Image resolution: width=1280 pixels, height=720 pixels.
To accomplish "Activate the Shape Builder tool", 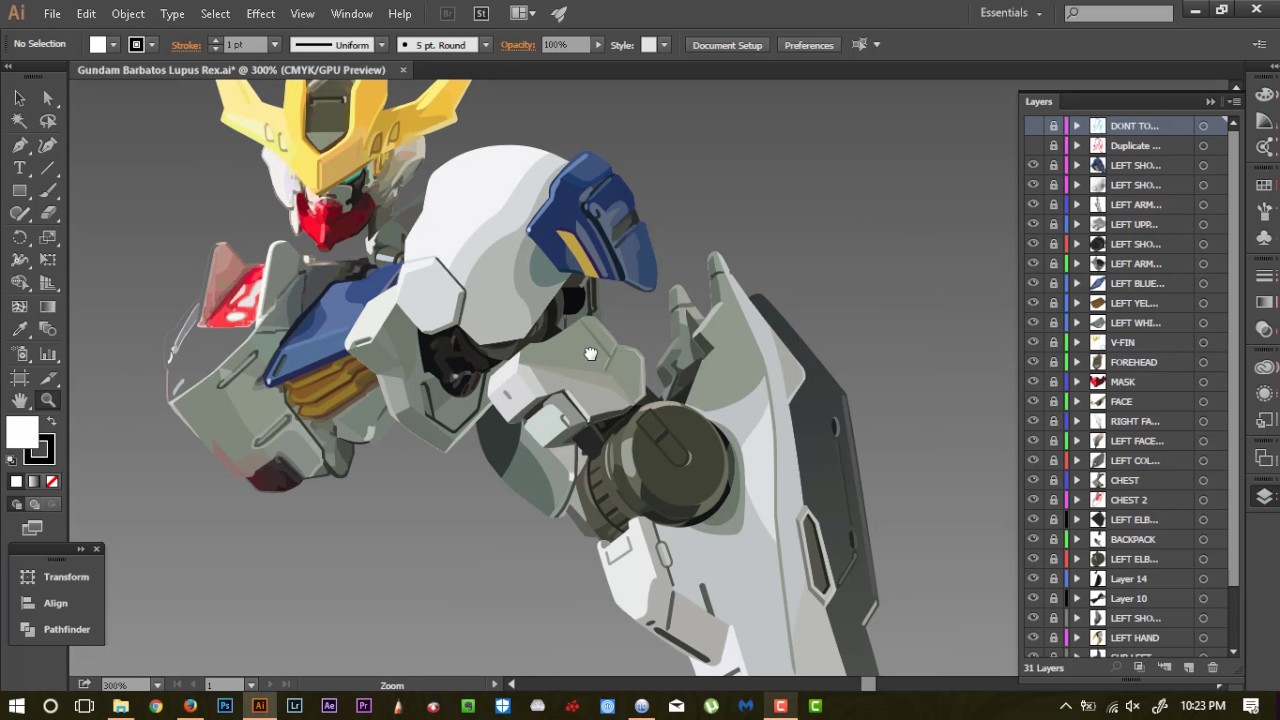I will (19, 284).
